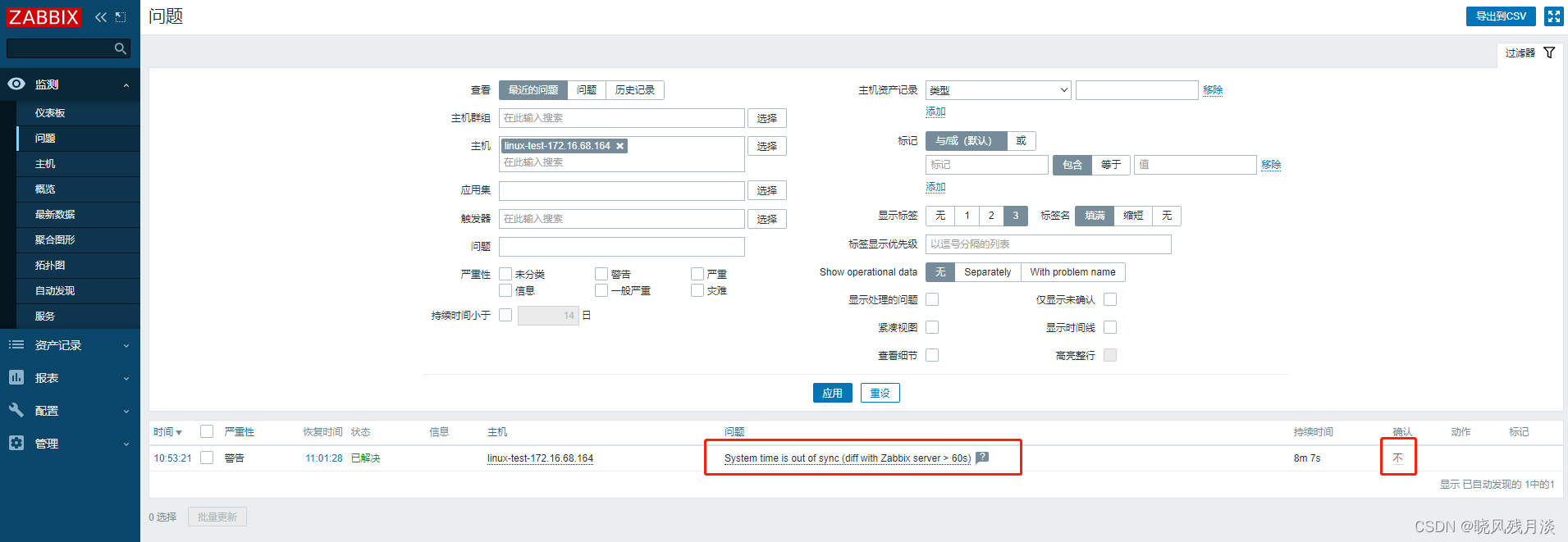Open 主机 in the sidebar

click(45, 164)
